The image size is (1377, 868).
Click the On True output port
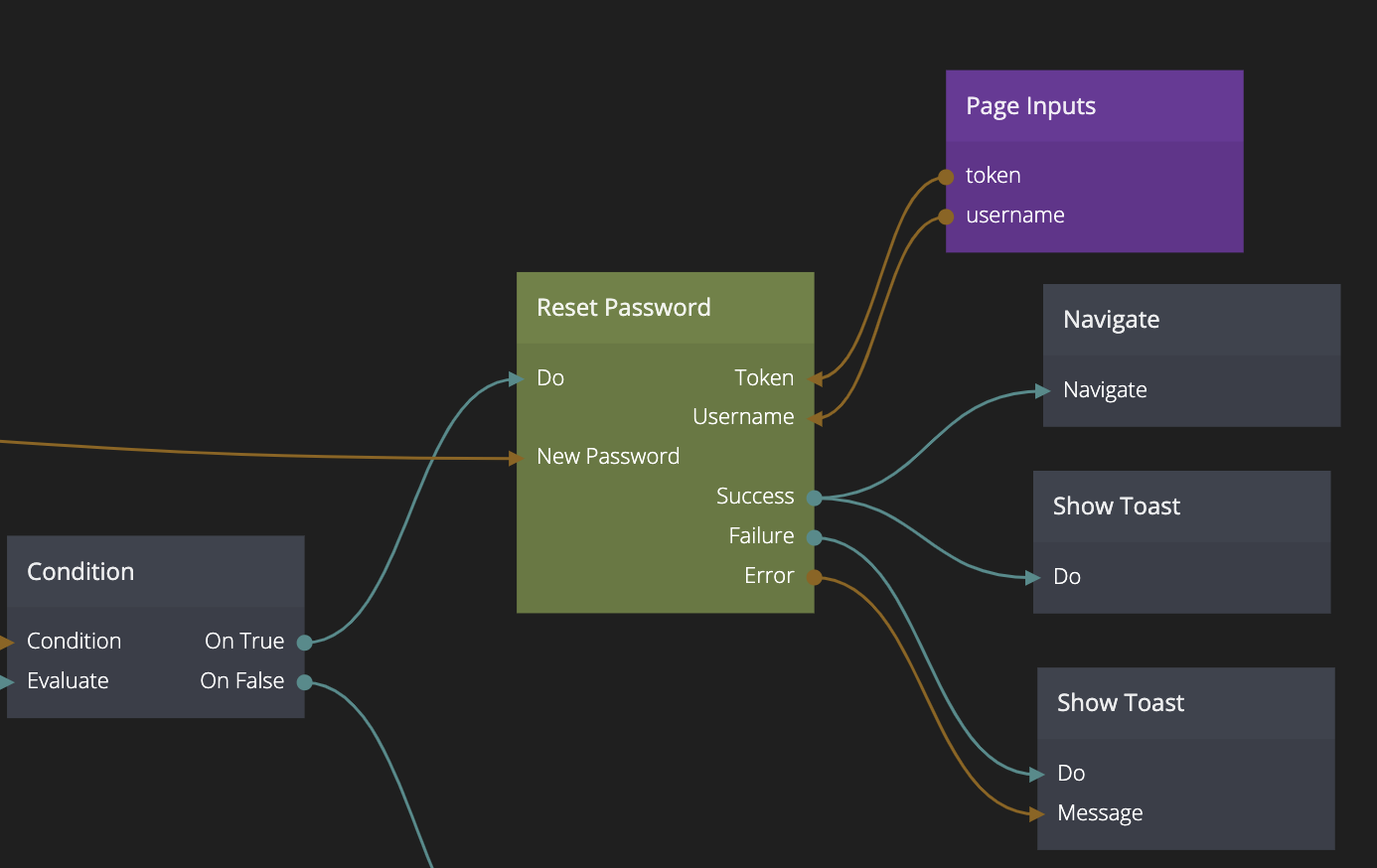(x=304, y=643)
